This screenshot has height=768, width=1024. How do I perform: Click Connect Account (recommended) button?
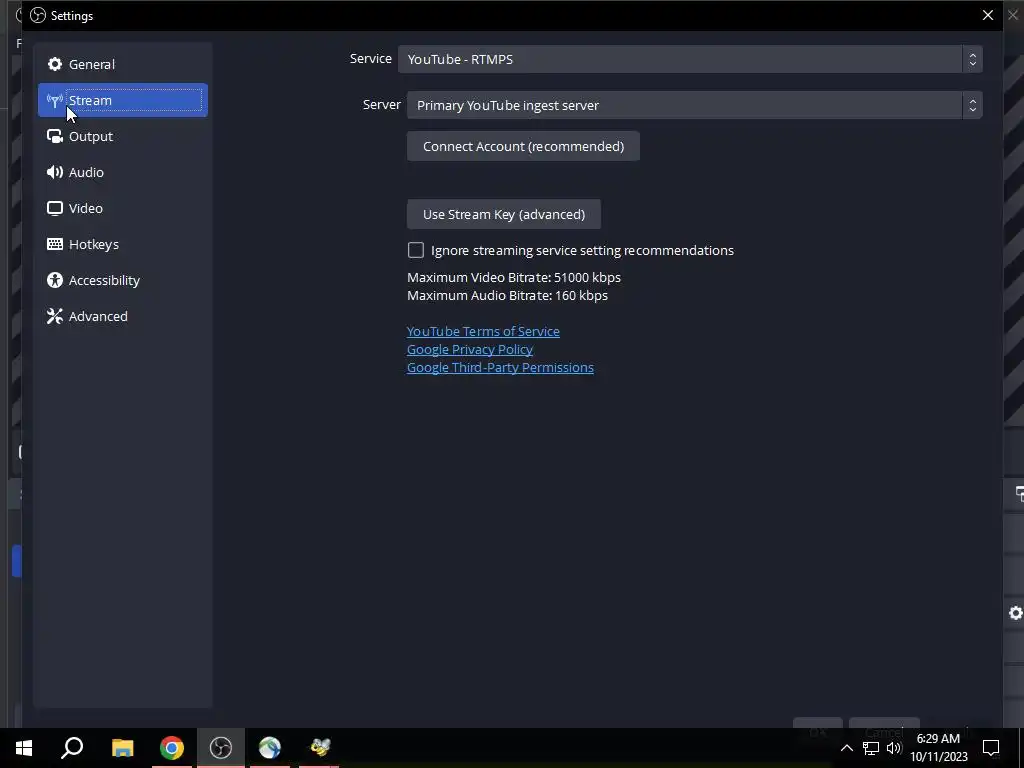pos(523,146)
